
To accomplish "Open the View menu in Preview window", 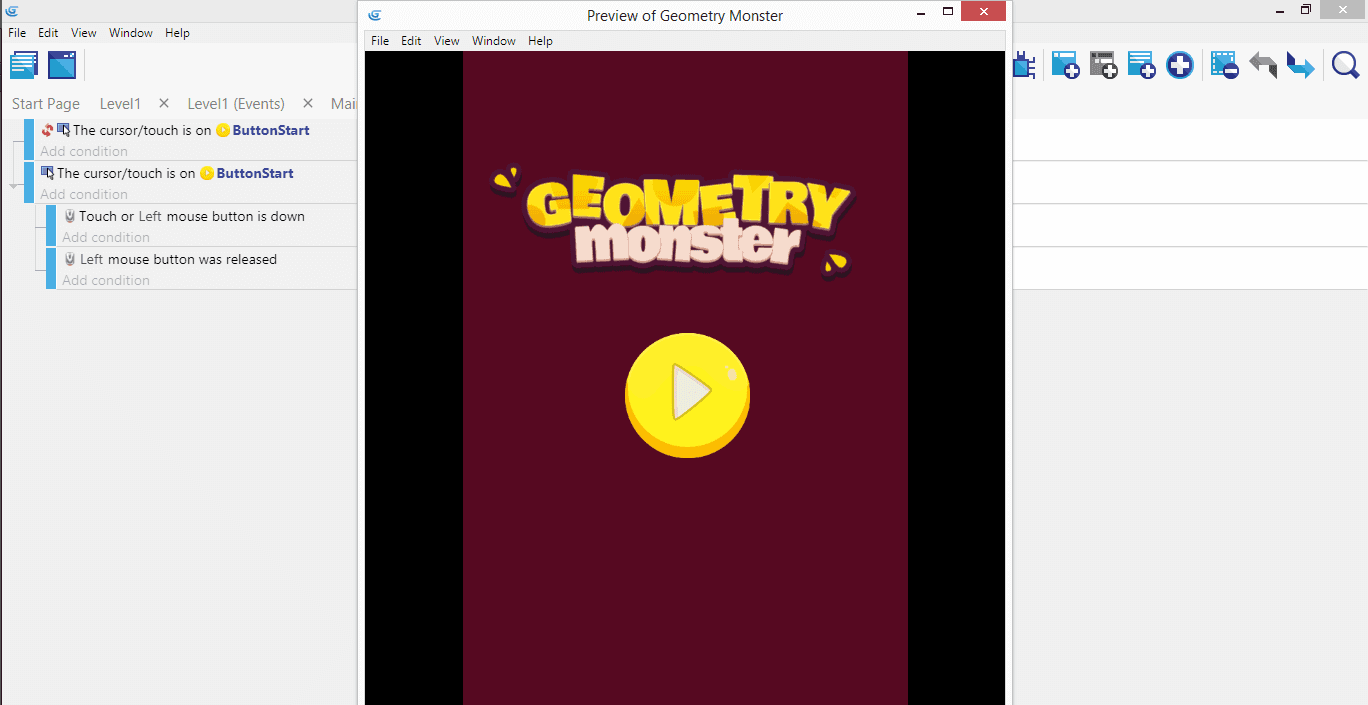I will coord(446,41).
